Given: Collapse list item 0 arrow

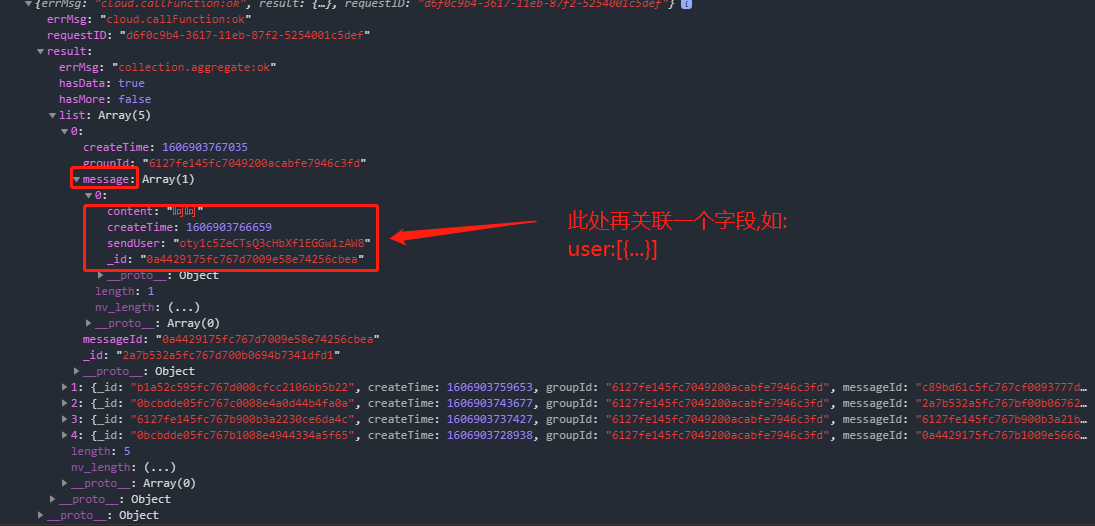Looking at the screenshot, I should click(64, 131).
